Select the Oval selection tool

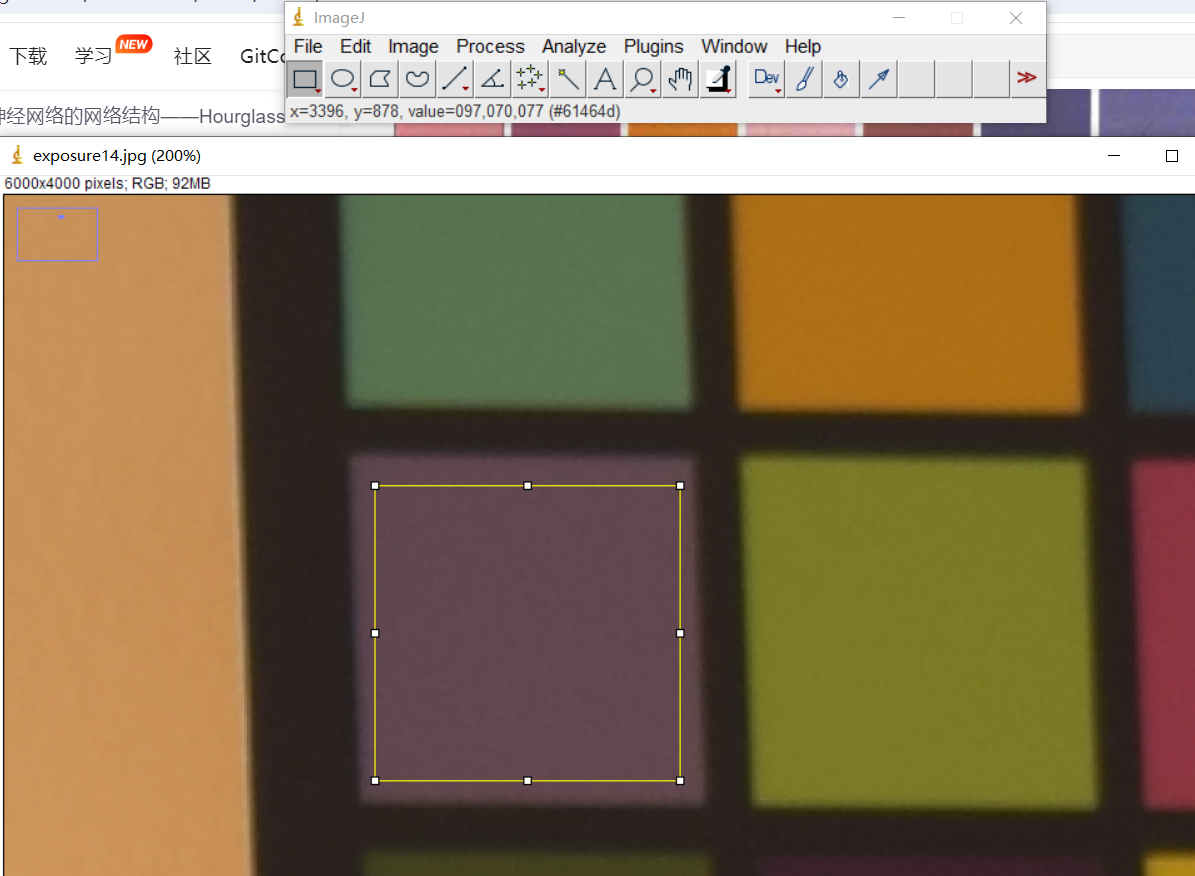tap(343, 79)
